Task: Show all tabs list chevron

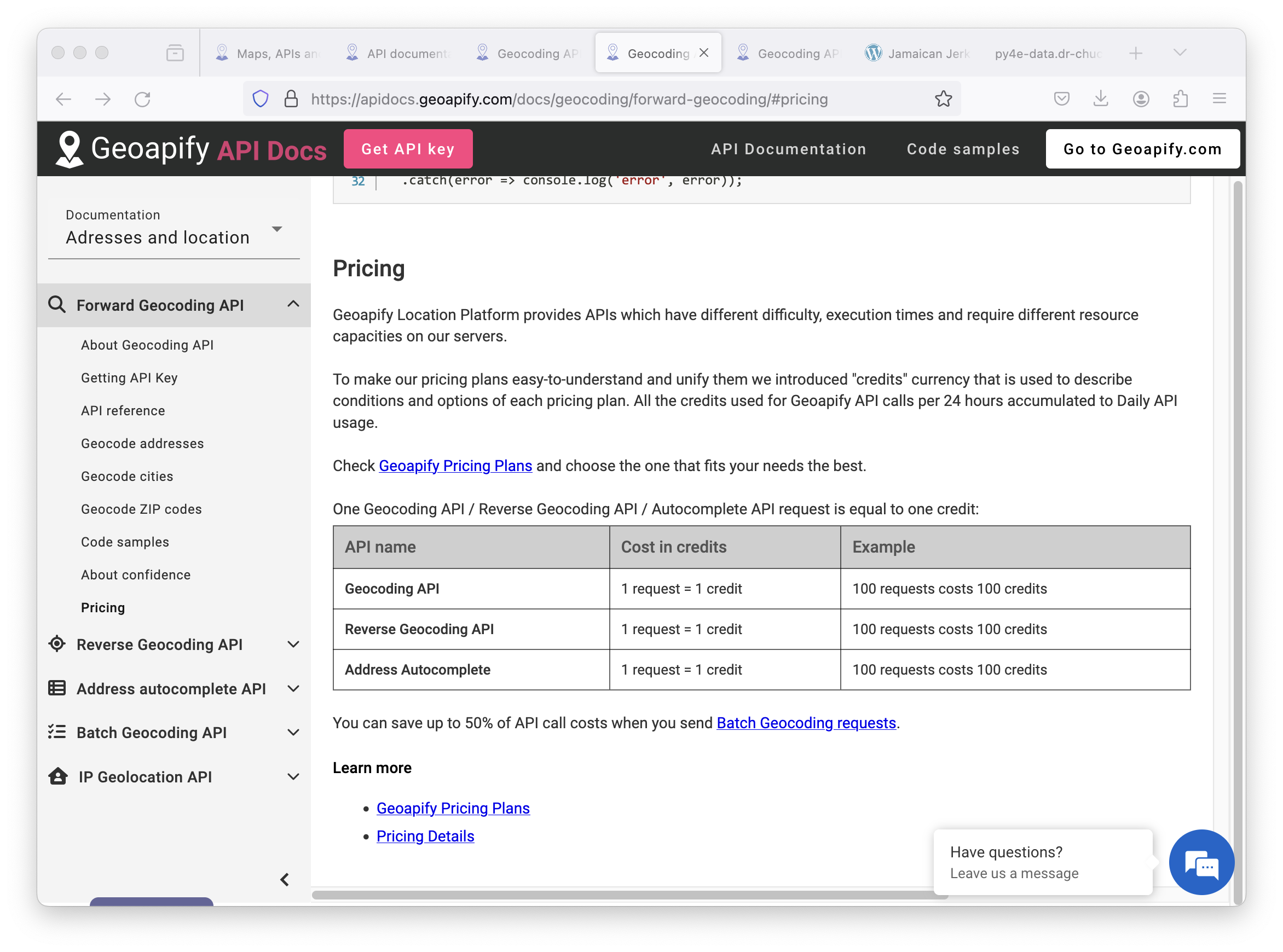Action: point(1180,53)
